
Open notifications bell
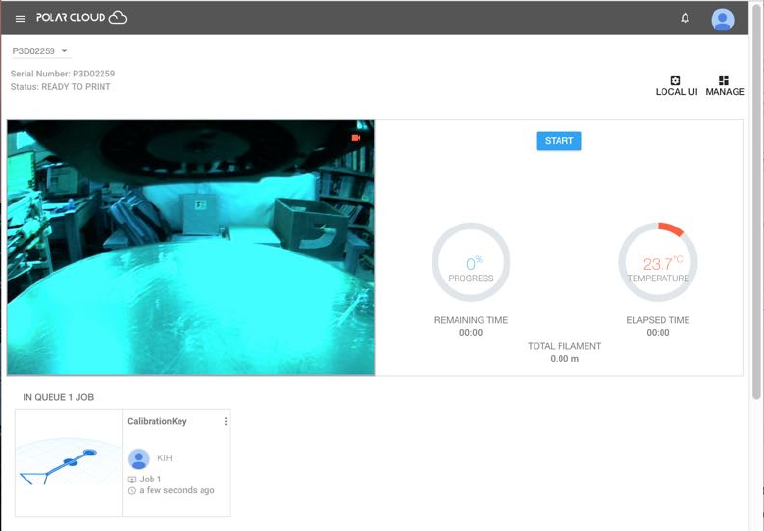coord(685,19)
